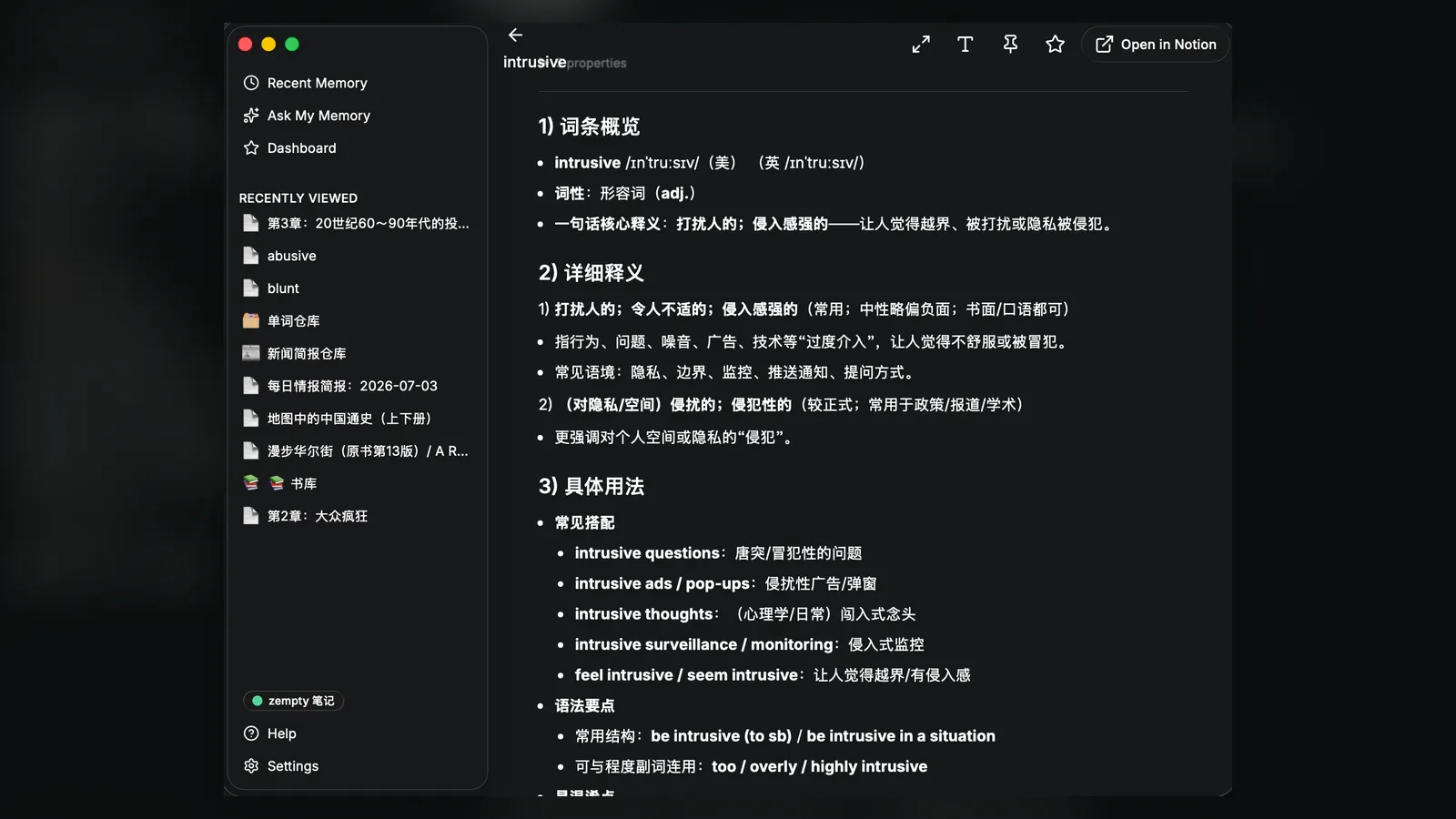This screenshot has width=1456, height=819.
Task: Click be intrusive (to sb) structure line
Action: pyautogui.click(x=784, y=736)
